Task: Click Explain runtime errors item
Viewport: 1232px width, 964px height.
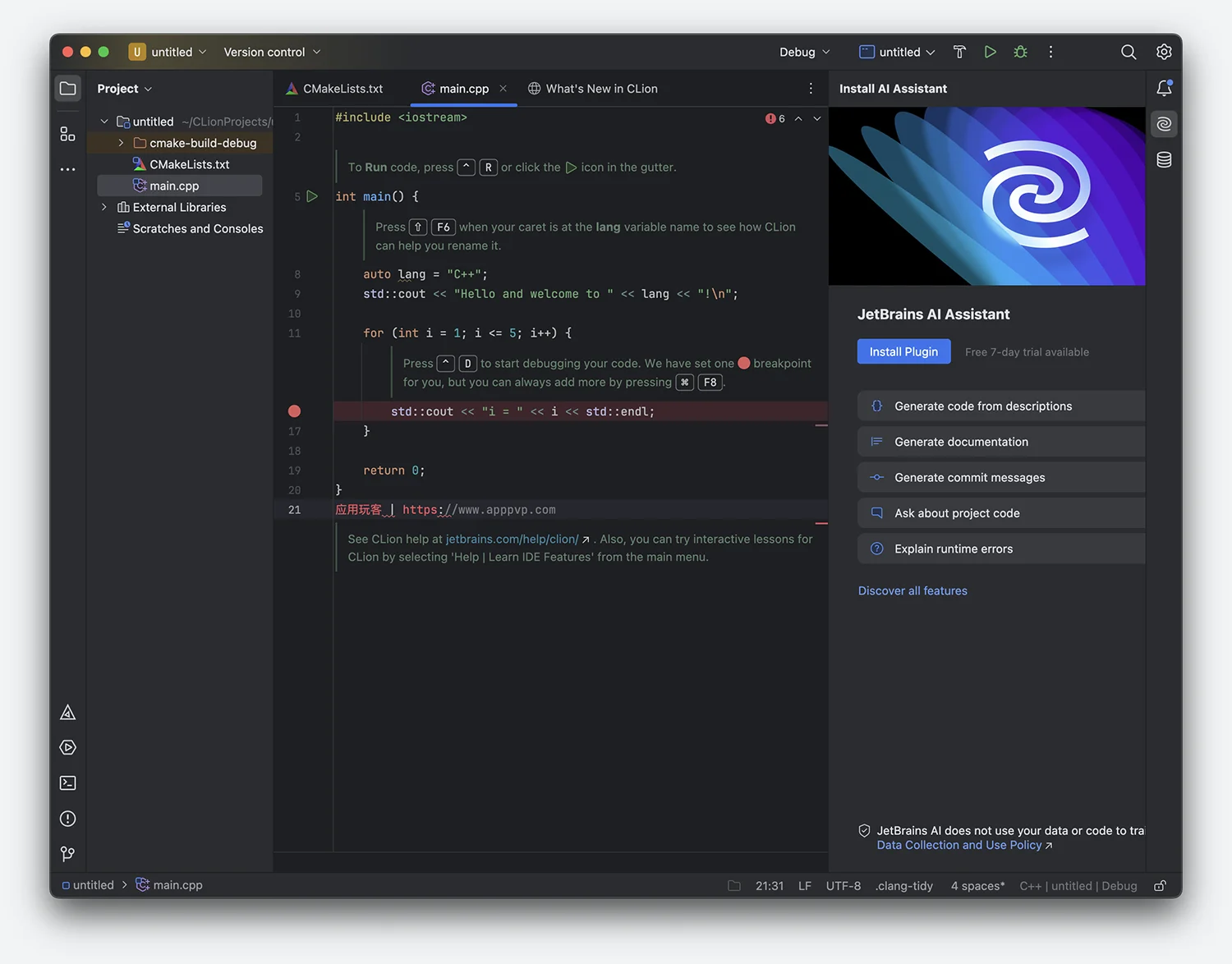Action: (x=1001, y=549)
